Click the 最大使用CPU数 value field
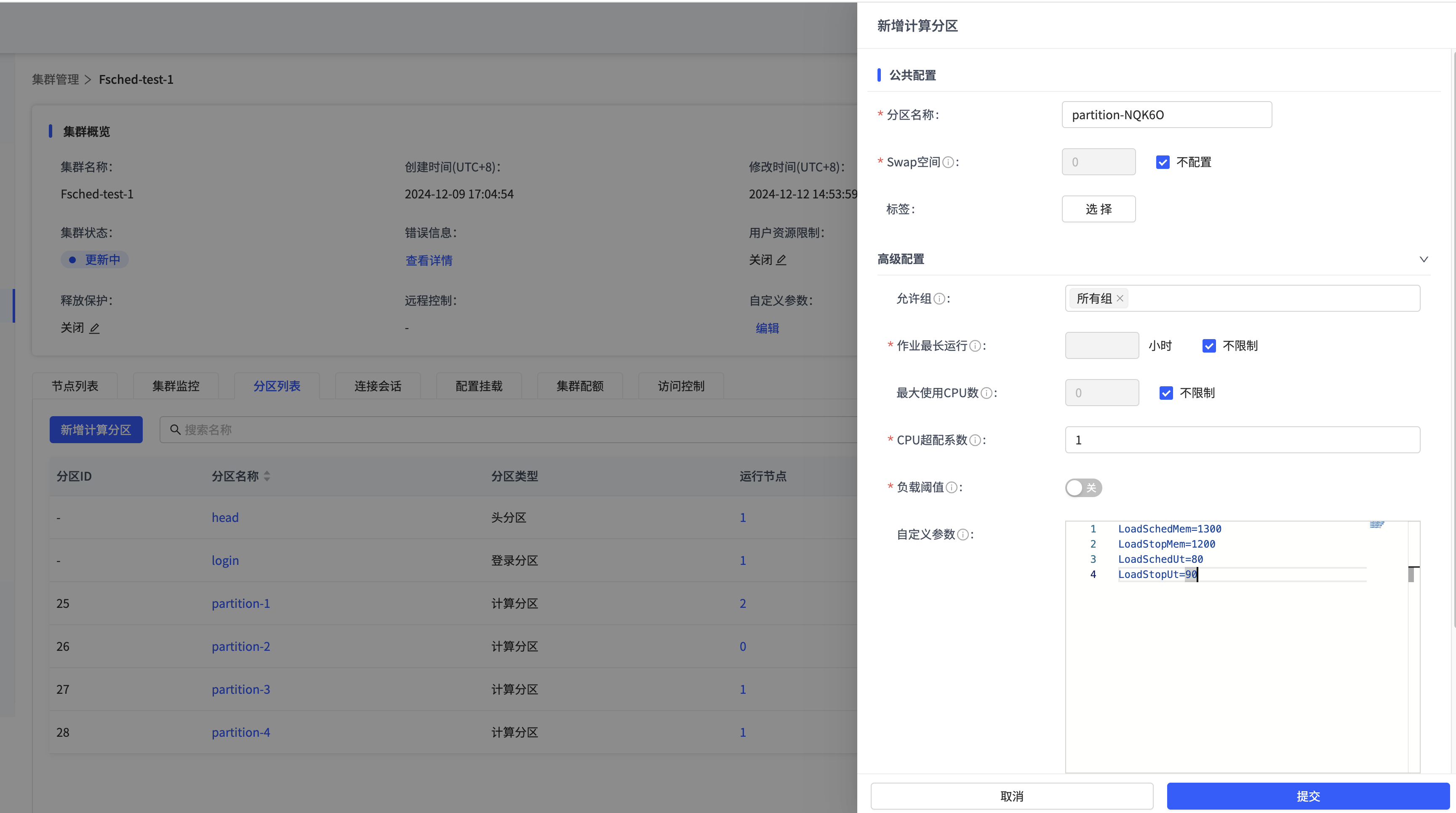 click(x=1101, y=393)
